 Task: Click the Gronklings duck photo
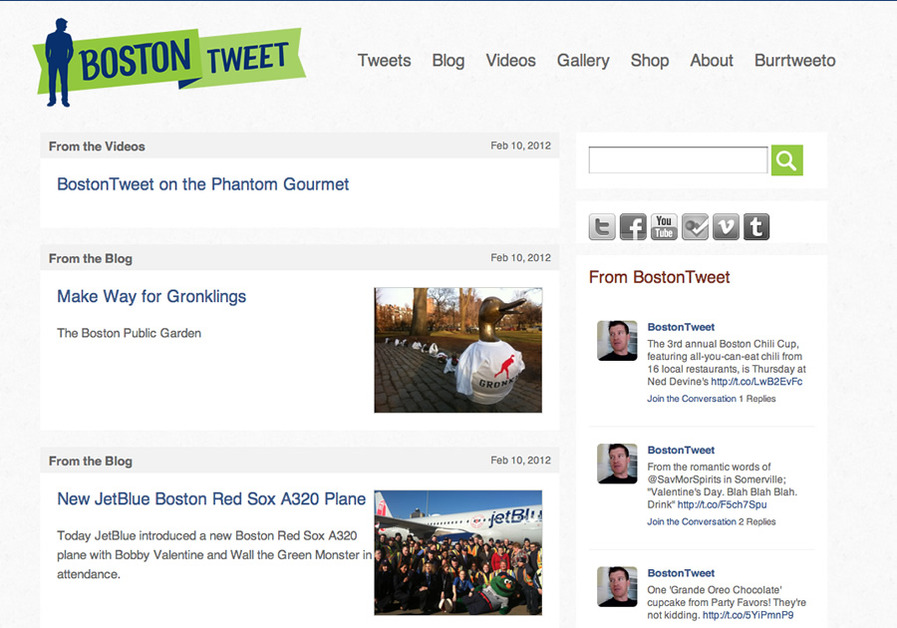coord(458,349)
